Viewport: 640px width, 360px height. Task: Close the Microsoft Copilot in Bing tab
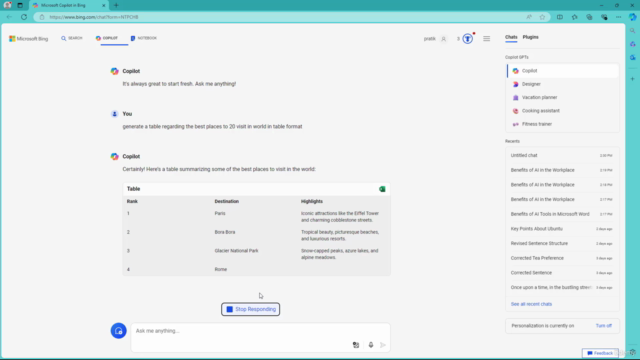pos(103,5)
